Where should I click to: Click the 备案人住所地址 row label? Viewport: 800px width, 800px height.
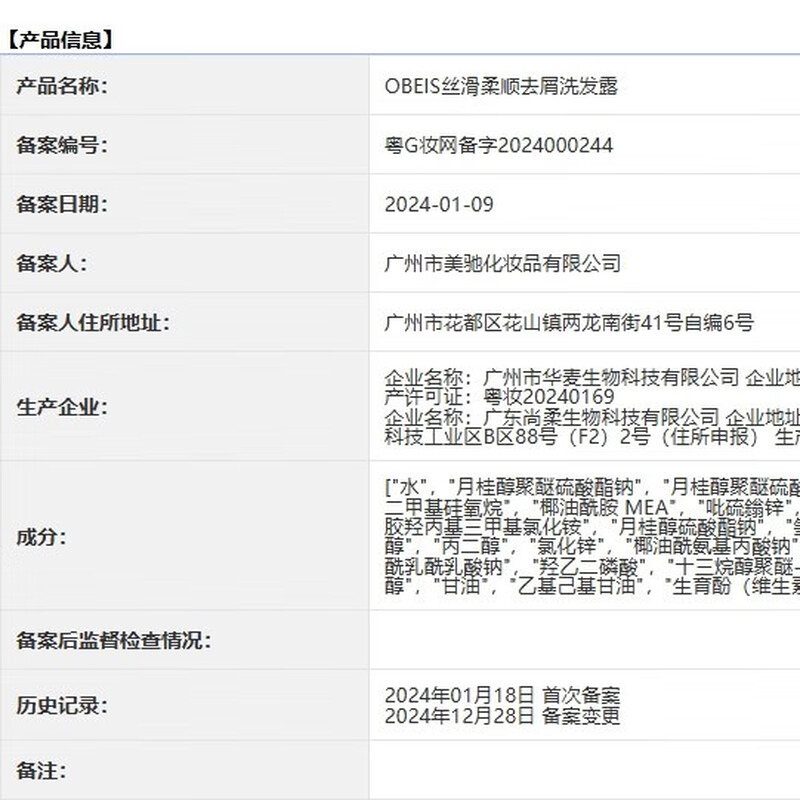coord(93,323)
